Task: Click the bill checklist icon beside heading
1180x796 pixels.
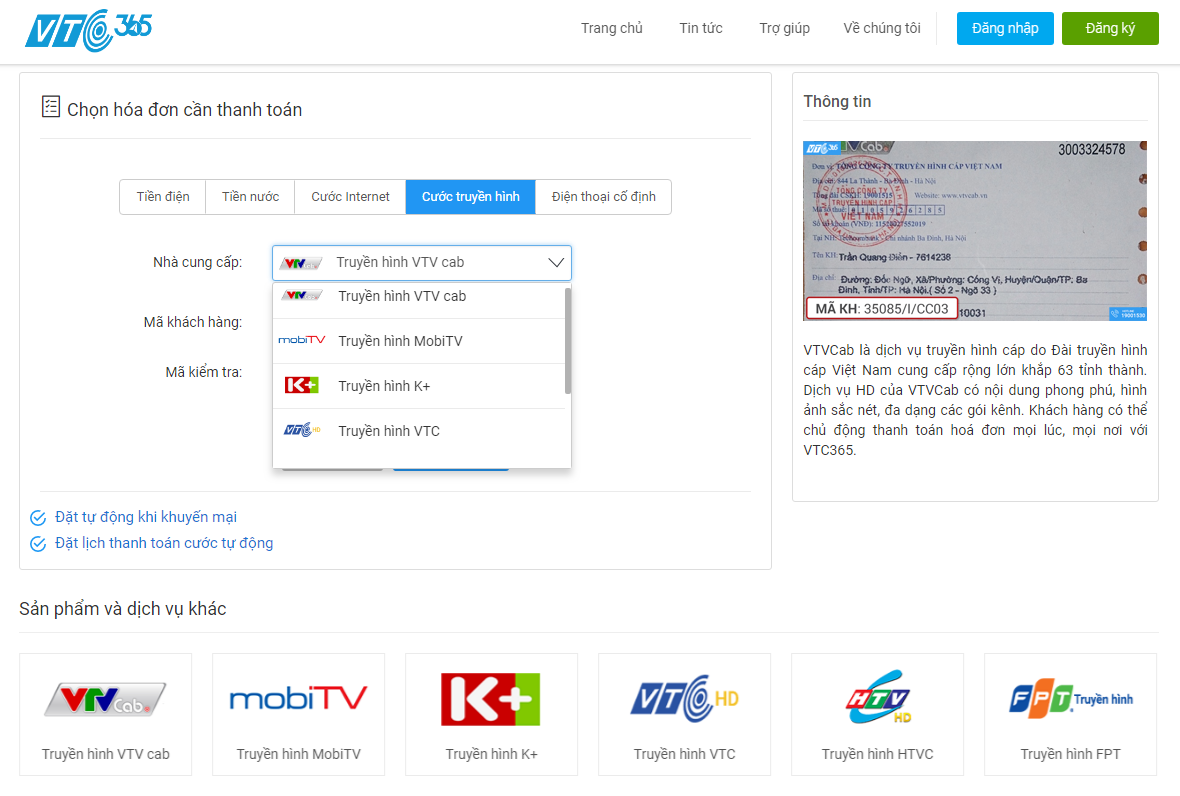Action: (51, 107)
